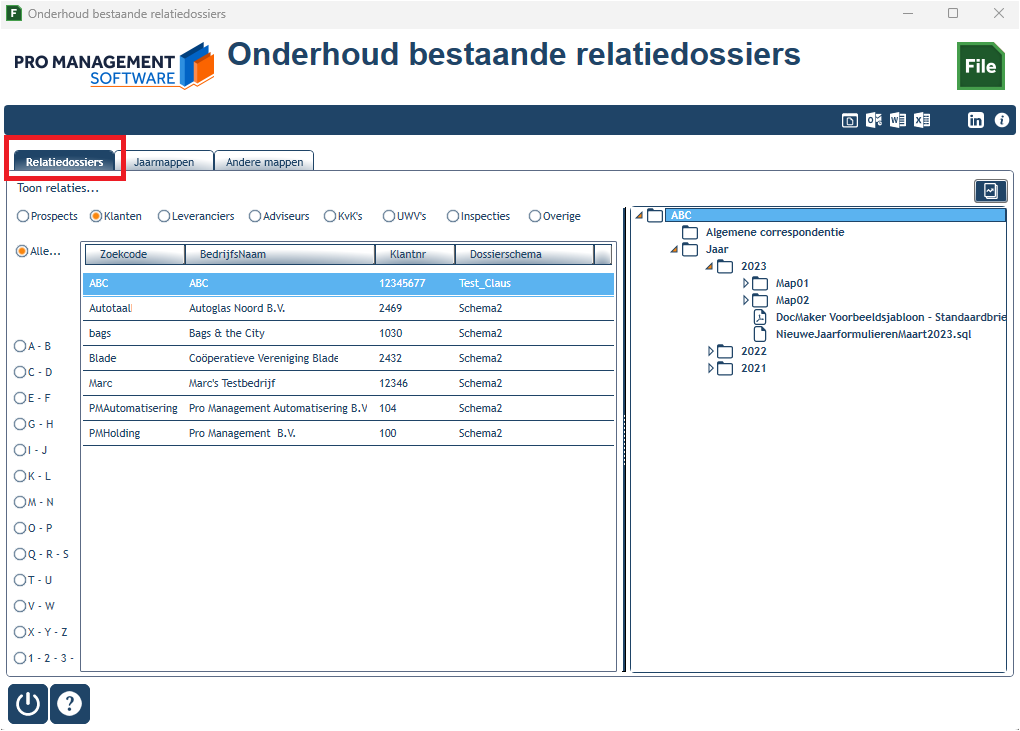Image resolution: width=1020 pixels, height=731 pixels.
Task: Click the power button at bottom left
Action: [x=28, y=704]
